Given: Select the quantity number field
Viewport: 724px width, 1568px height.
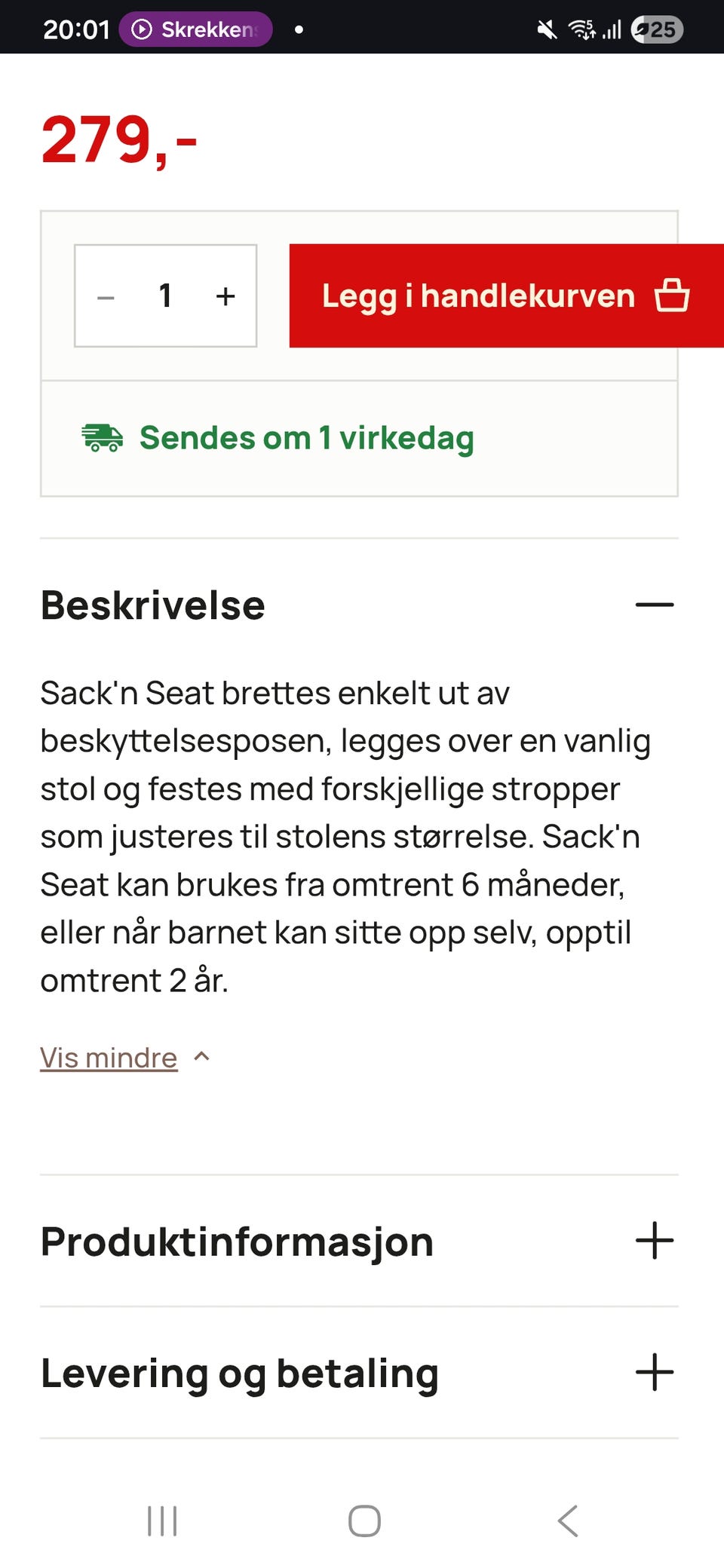Looking at the screenshot, I should click(165, 296).
